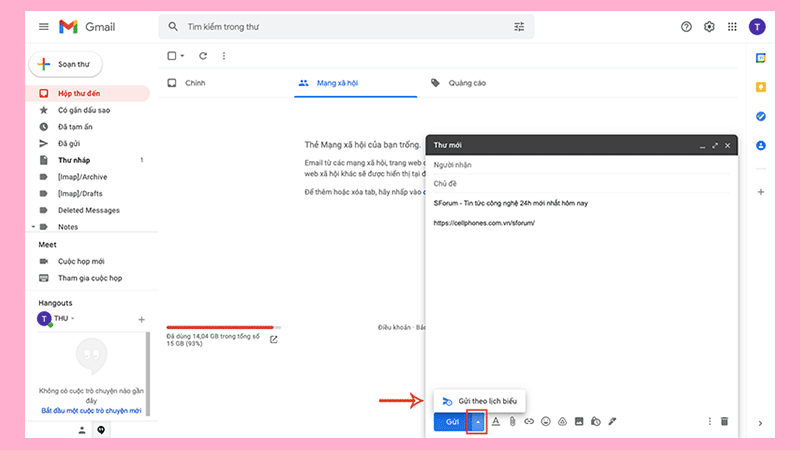Open the Help question mark icon
The image size is (800, 450).
point(686,27)
